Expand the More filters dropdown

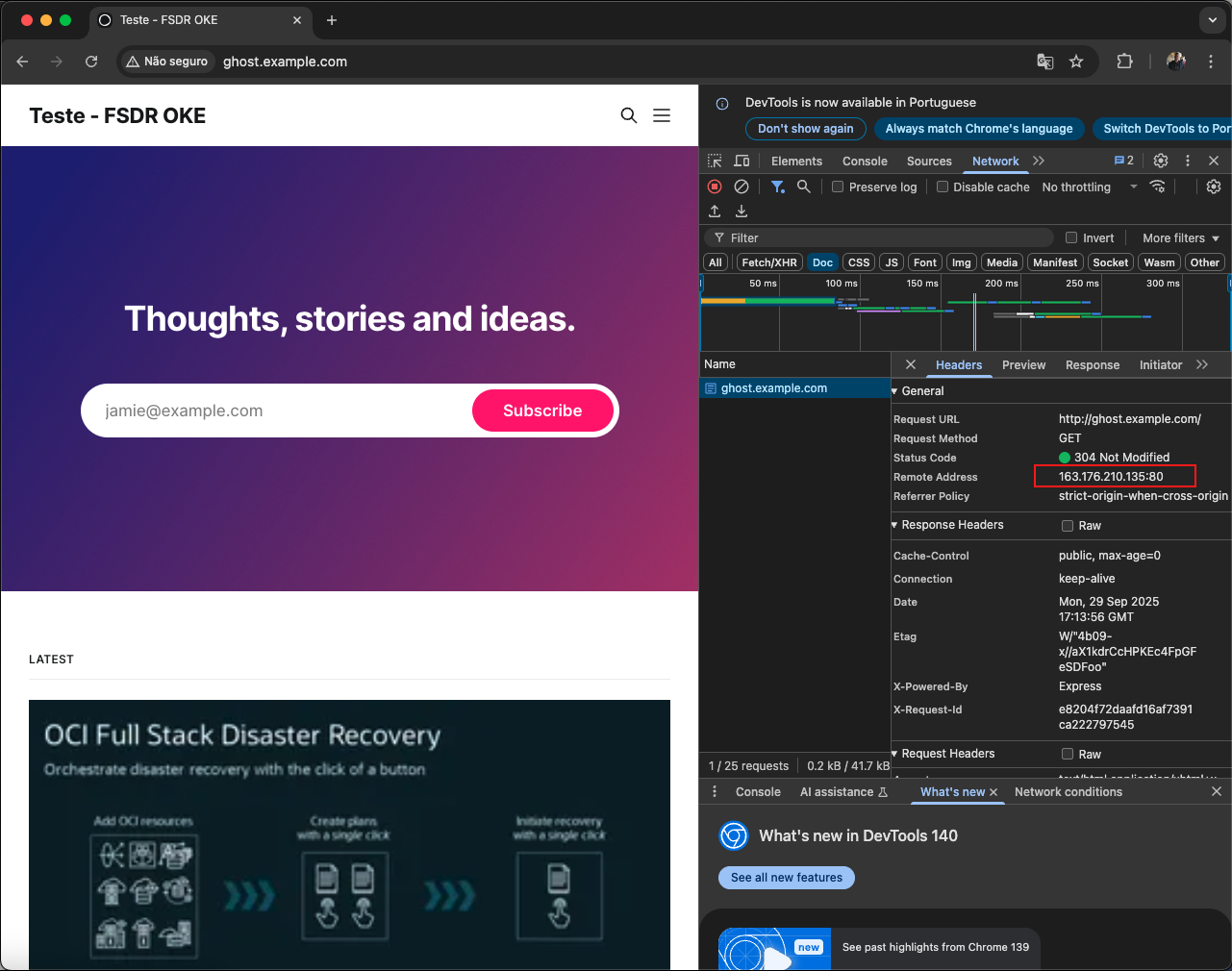(1180, 238)
